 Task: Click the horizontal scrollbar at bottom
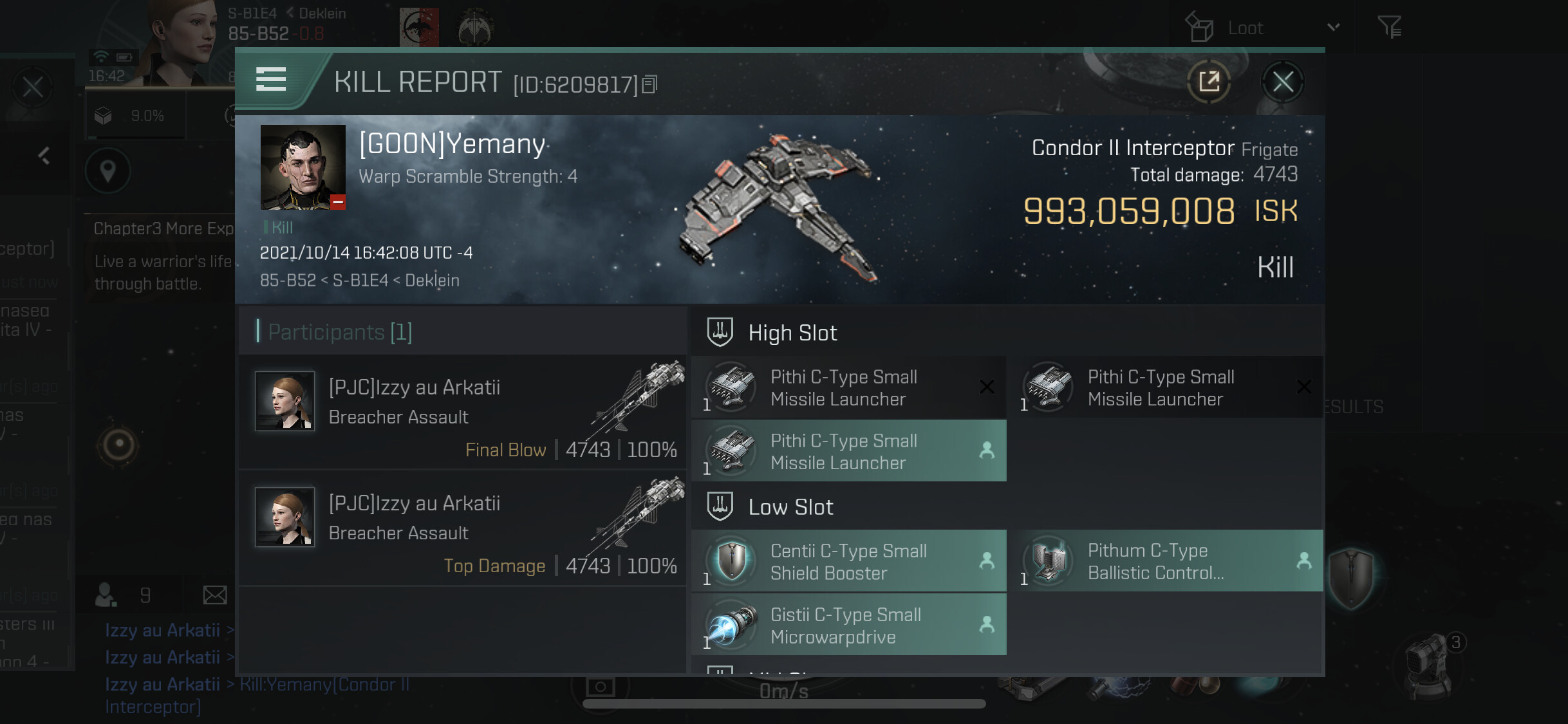pos(784,703)
